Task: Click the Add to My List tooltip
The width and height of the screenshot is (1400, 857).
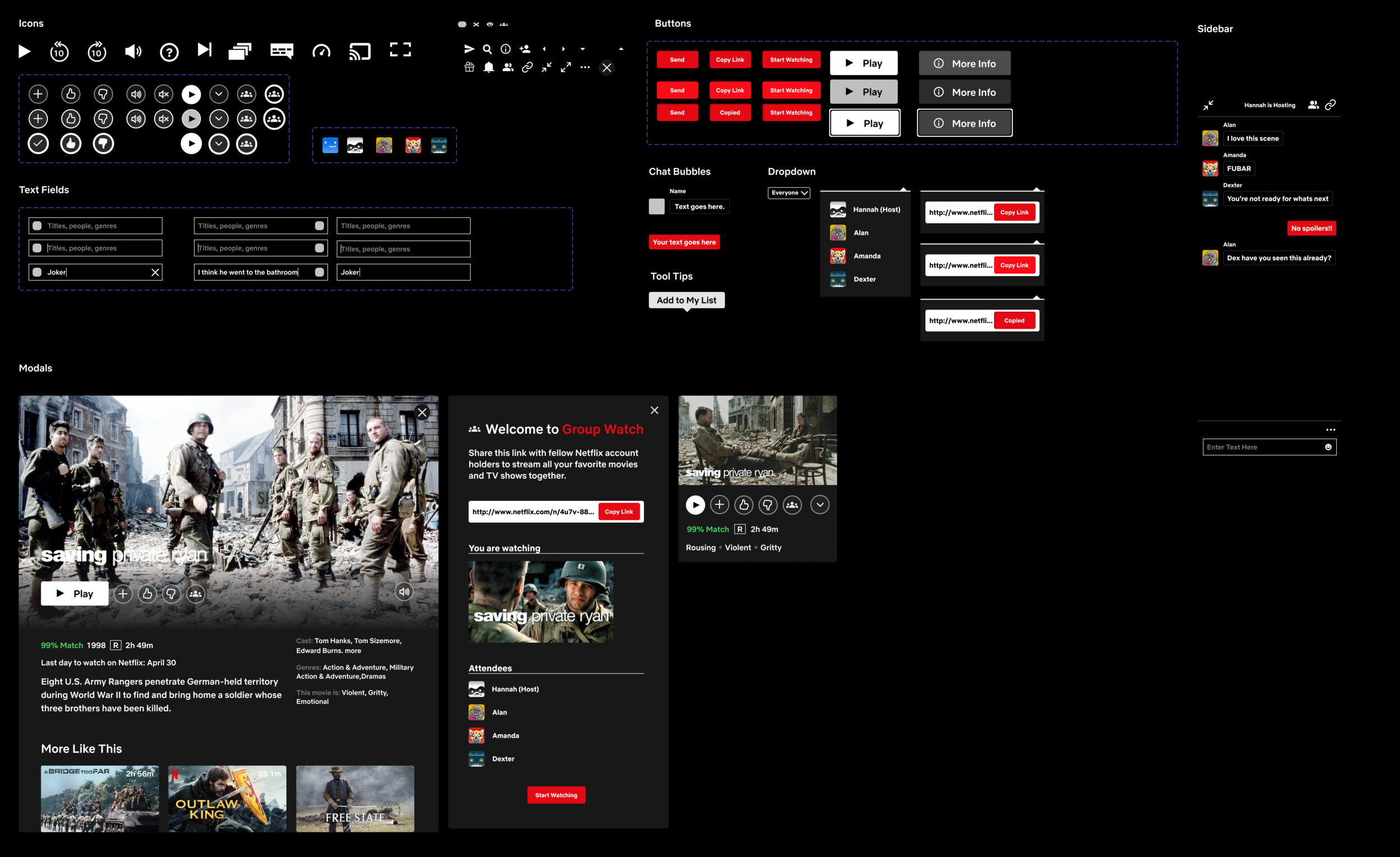Action: click(687, 300)
